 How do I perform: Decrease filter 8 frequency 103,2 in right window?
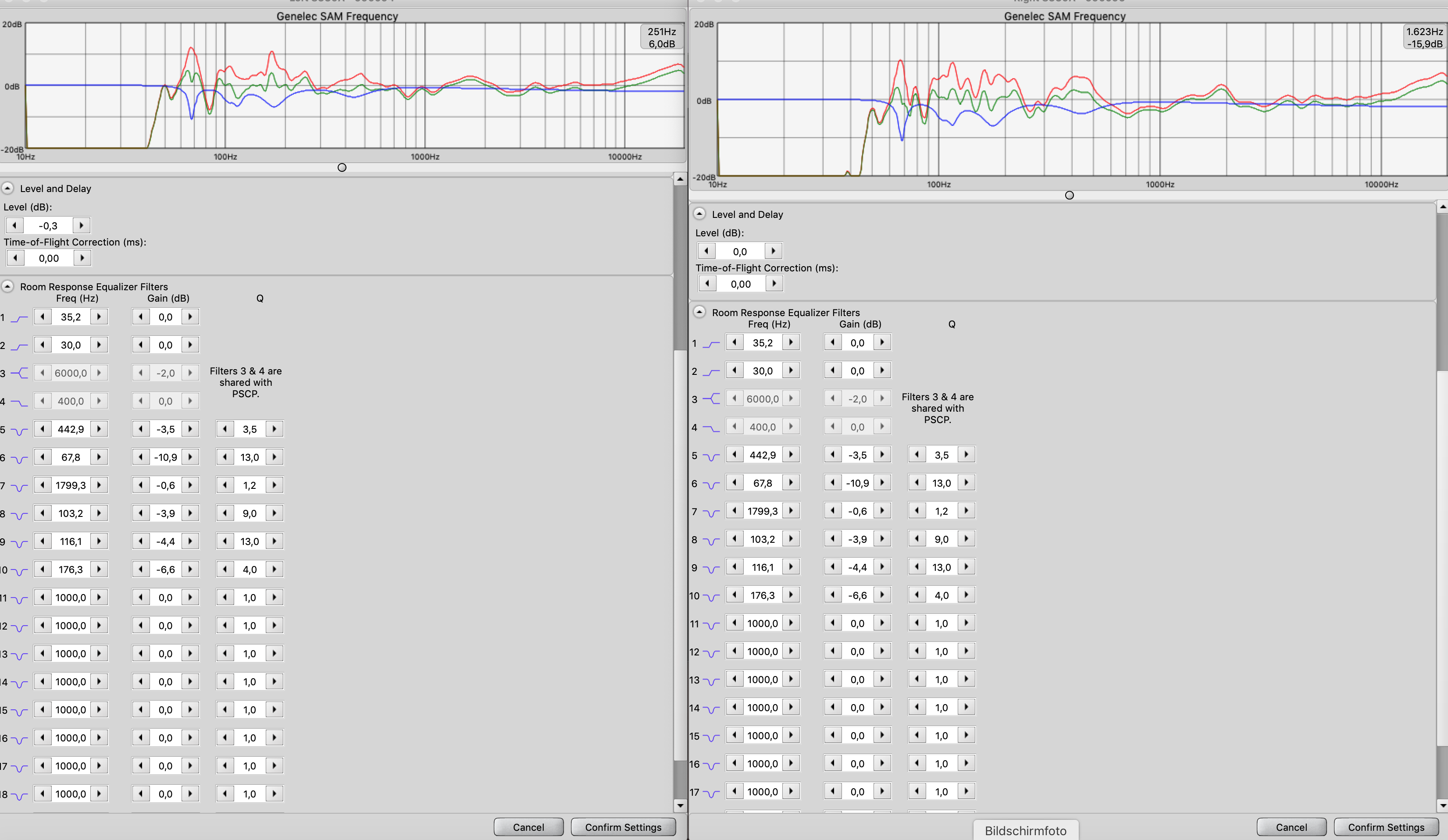(x=735, y=539)
